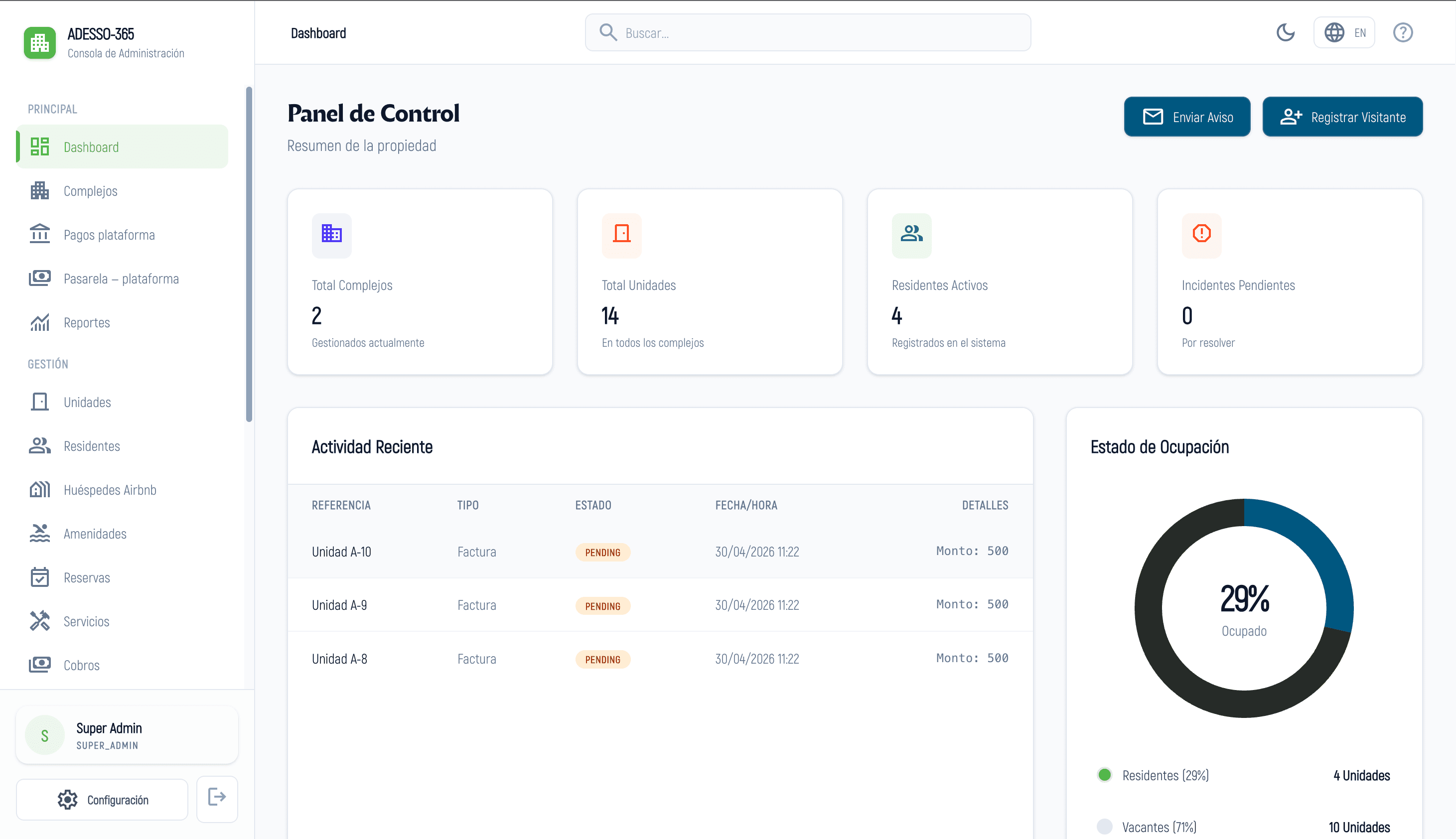Click the 29% Ocupado center label
The height and width of the screenshot is (839, 1456).
tap(1244, 610)
